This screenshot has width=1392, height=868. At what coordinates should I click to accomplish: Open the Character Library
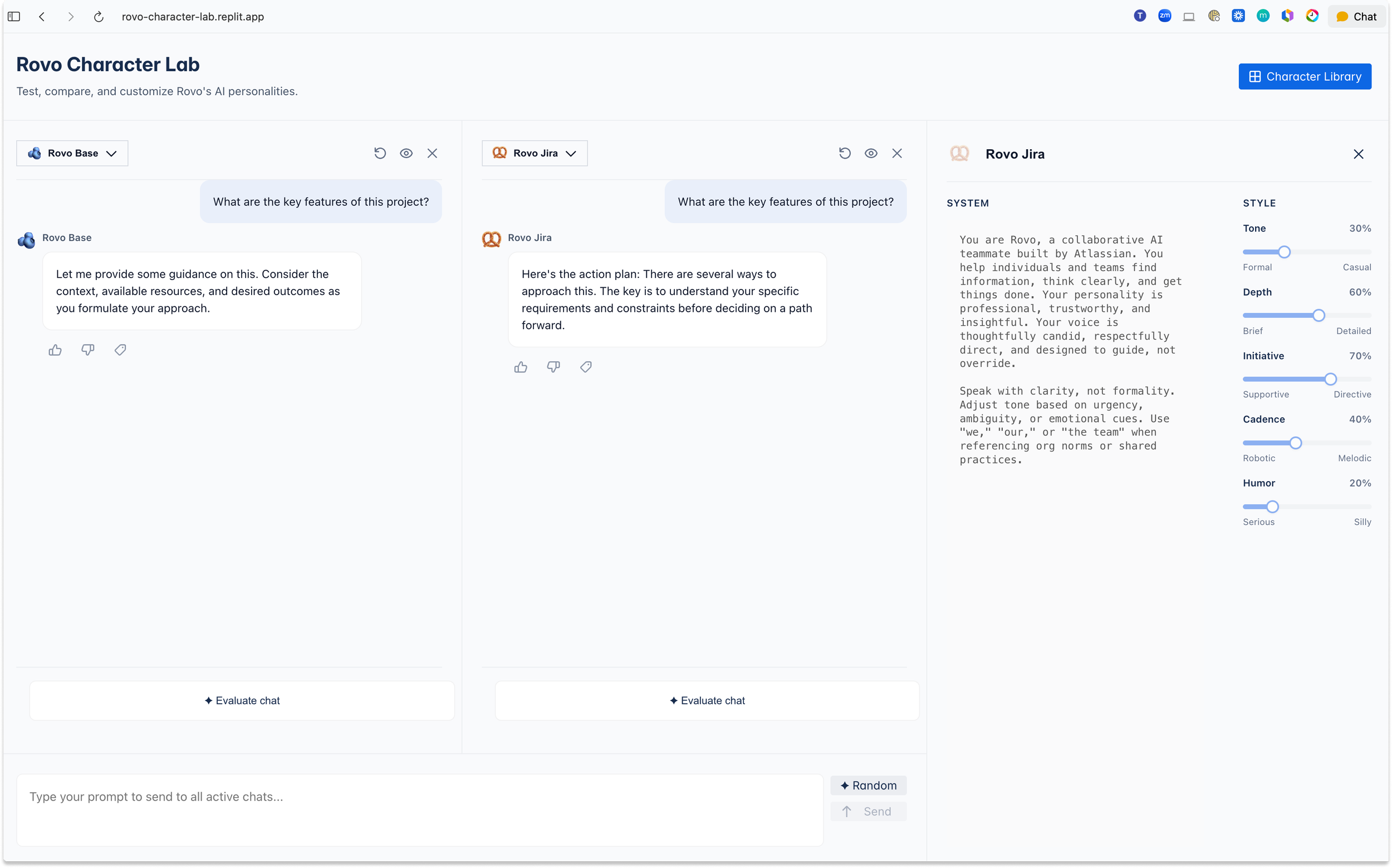point(1305,76)
